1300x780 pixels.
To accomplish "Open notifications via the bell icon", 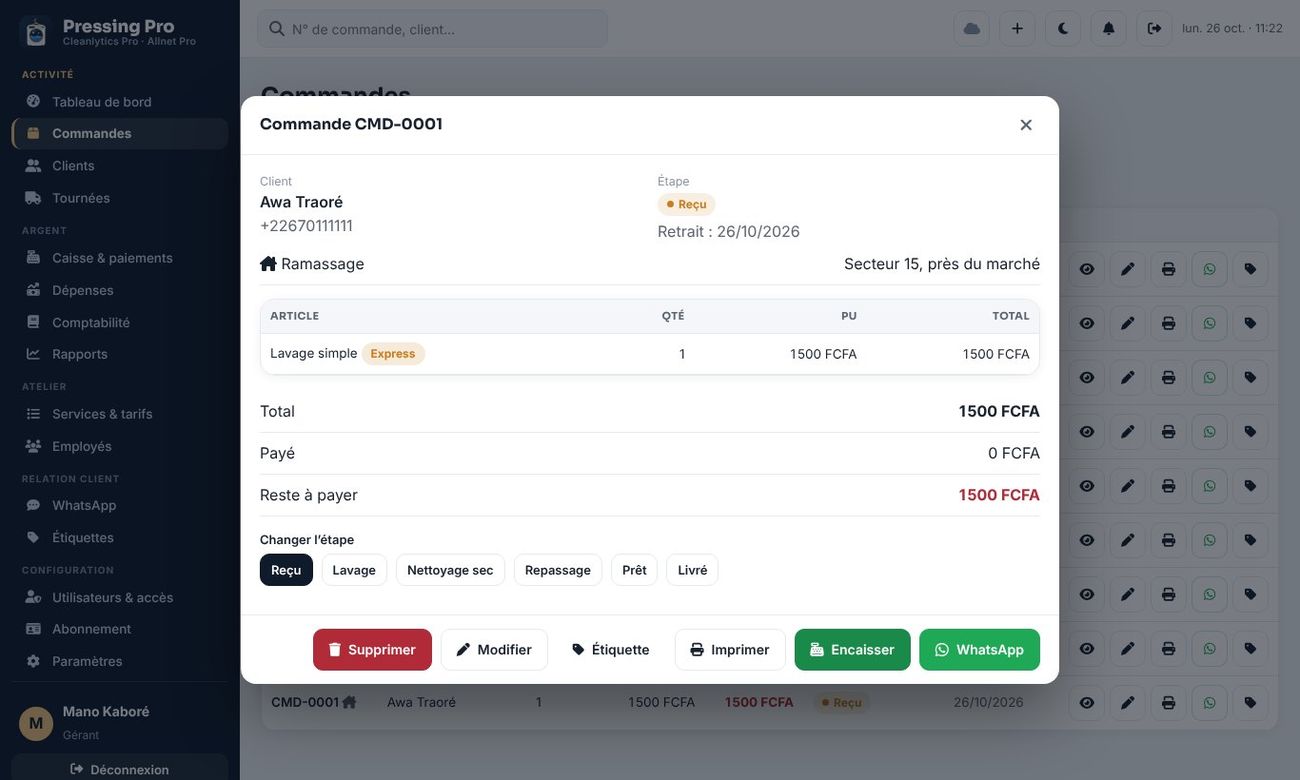I will tap(1109, 28).
